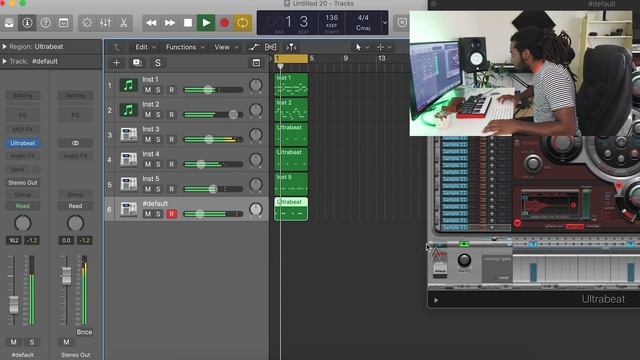Click the Ultrabeat sequencer play triangle
The height and width of the screenshot is (360, 640).
[x=436, y=300]
